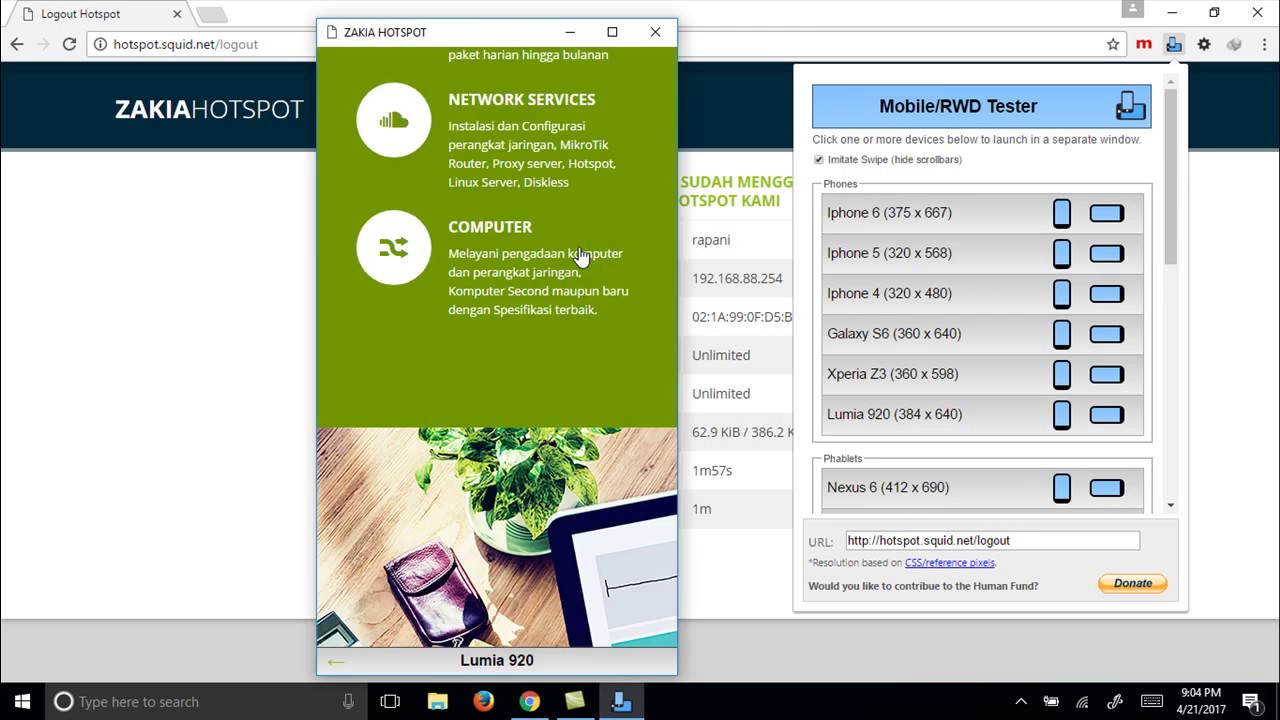Open Task View on the taskbar

click(x=390, y=702)
